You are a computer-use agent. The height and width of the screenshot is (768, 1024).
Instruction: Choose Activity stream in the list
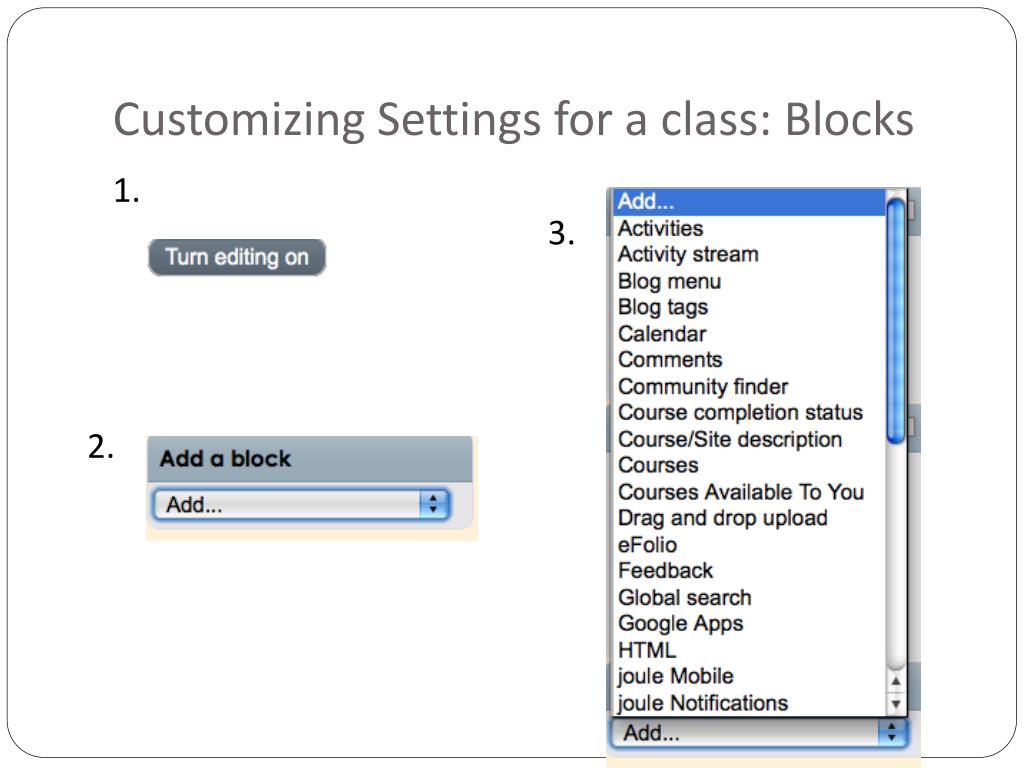[x=688, y=254]
